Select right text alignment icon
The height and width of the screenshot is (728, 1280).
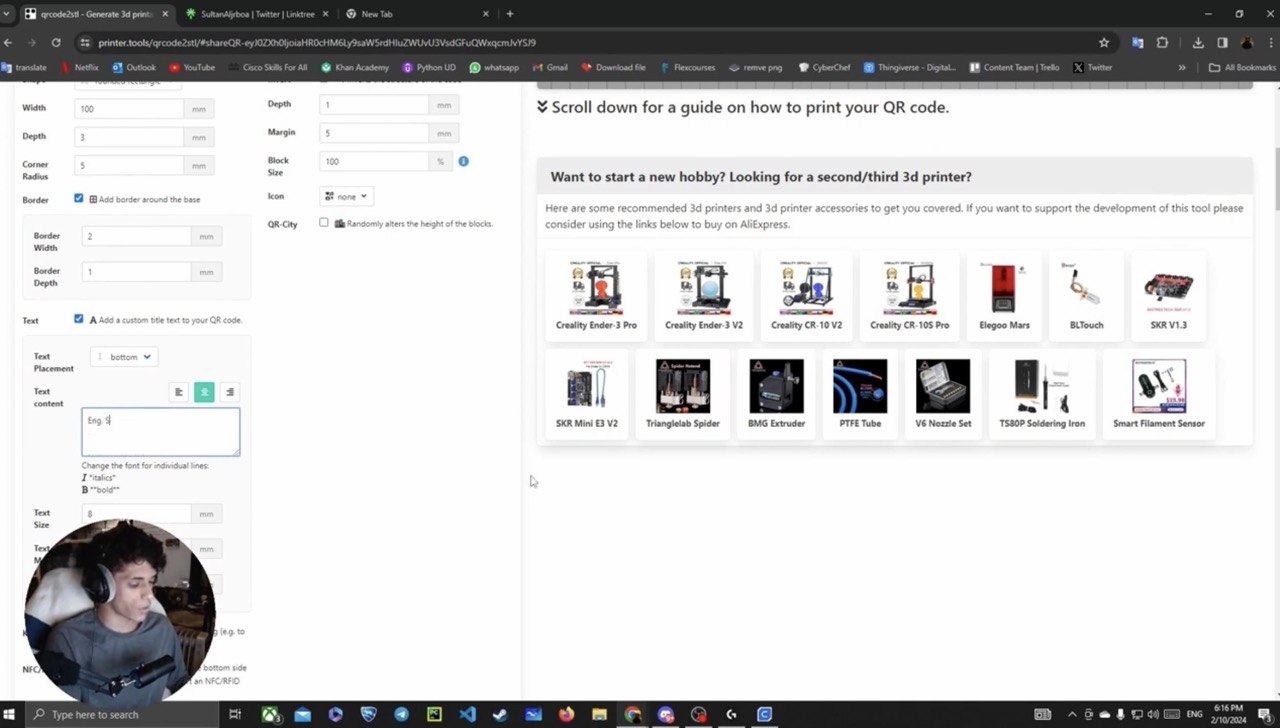click(x=229, y=392)
